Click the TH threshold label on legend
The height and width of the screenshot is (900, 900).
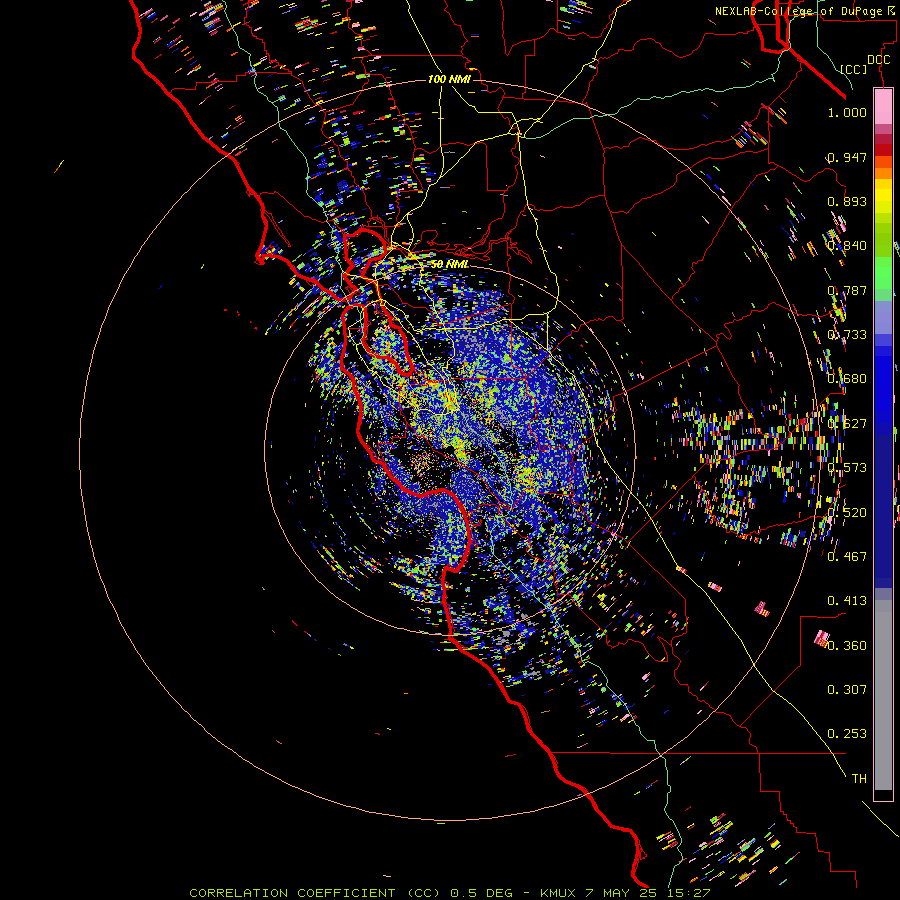(x=859, y=779)
